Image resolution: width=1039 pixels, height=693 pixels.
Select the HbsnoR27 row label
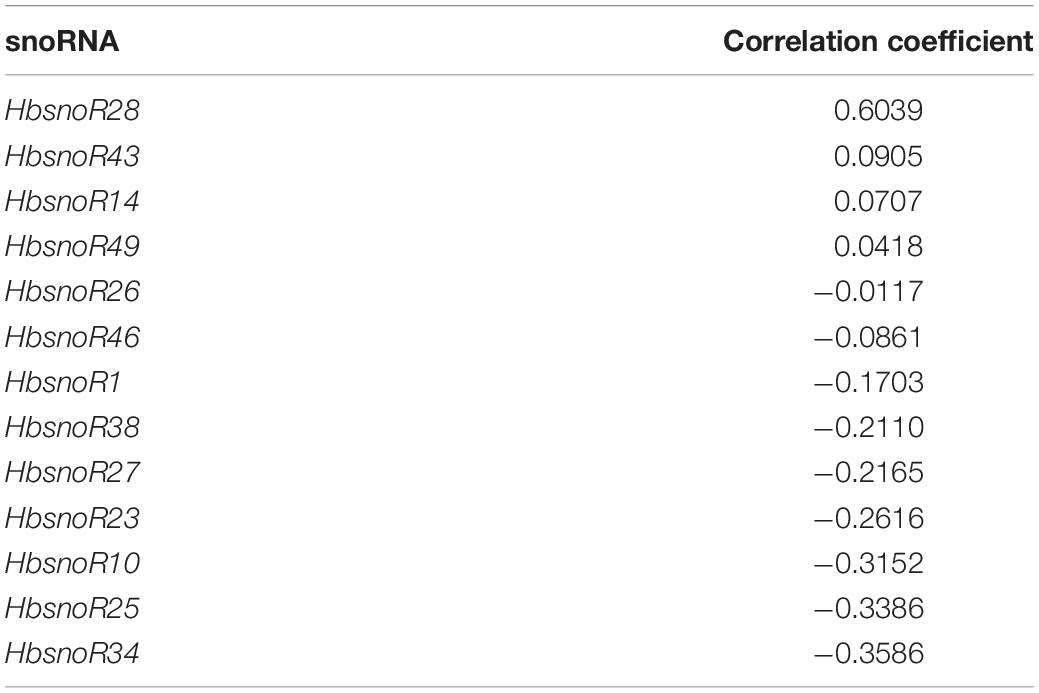coord(72,472)
